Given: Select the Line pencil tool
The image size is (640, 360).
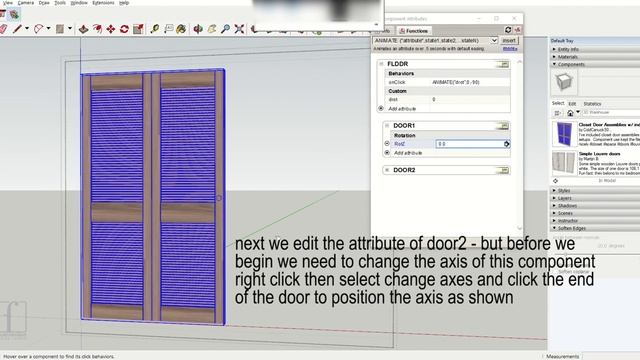Looking at the screenshot, I should (x=17, y=29).
